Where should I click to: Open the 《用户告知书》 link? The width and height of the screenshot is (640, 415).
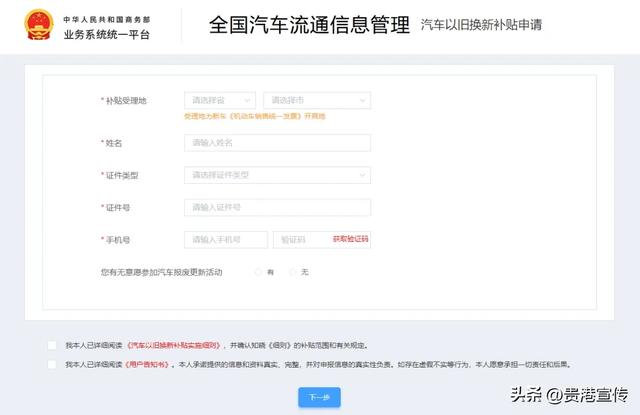coord(147,364)
